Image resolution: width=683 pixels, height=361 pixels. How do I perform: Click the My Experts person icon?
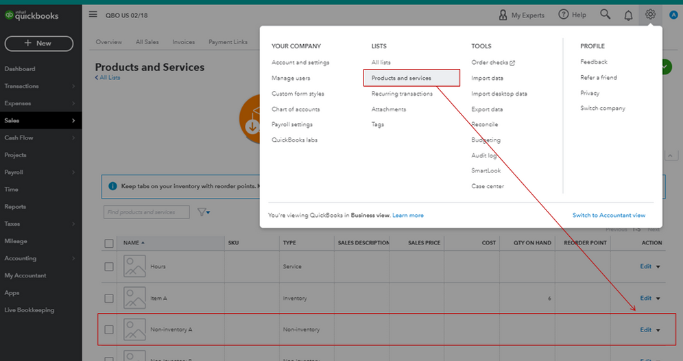[503, 15]
